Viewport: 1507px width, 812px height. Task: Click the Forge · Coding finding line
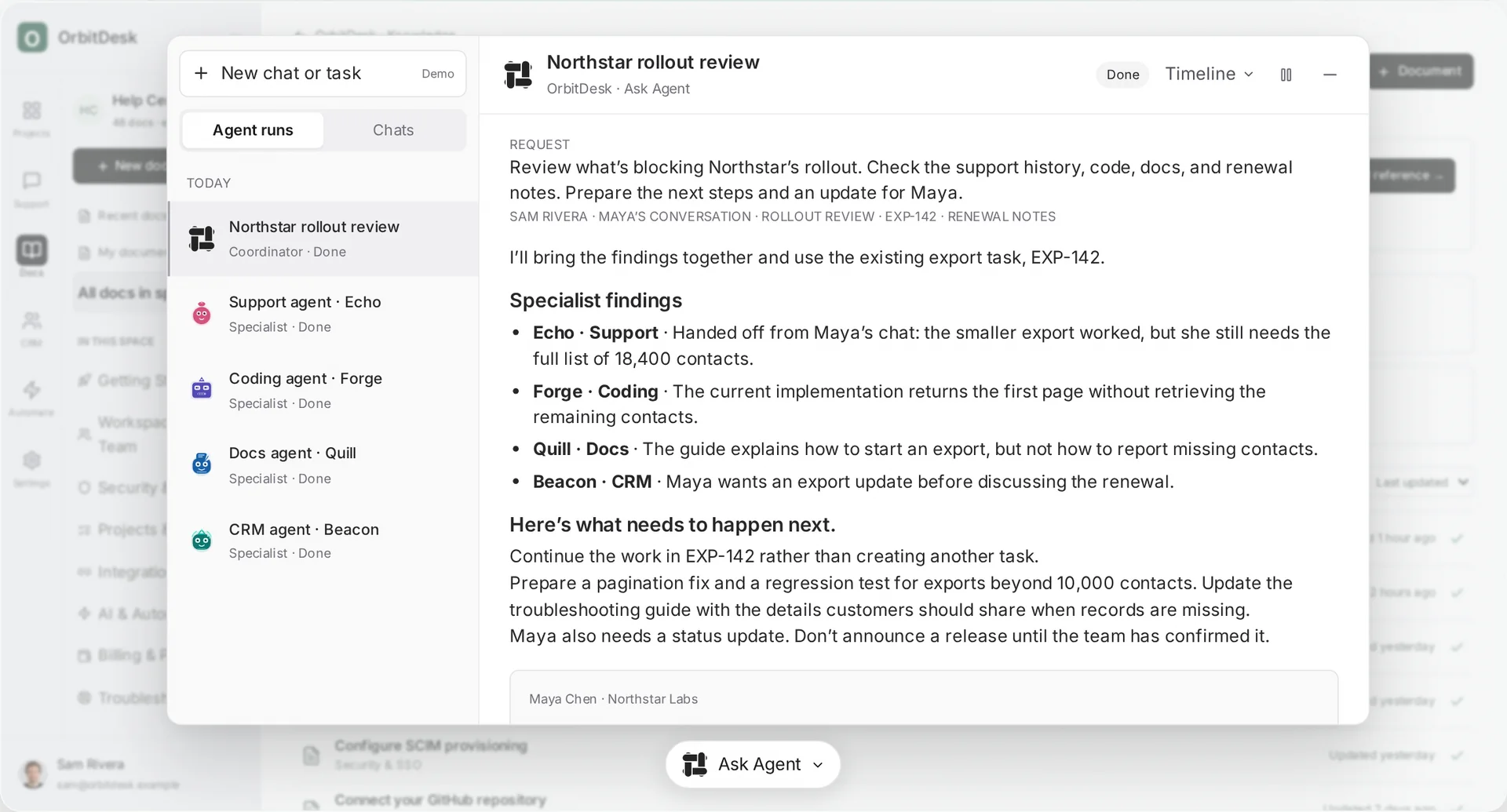[899, 404]
